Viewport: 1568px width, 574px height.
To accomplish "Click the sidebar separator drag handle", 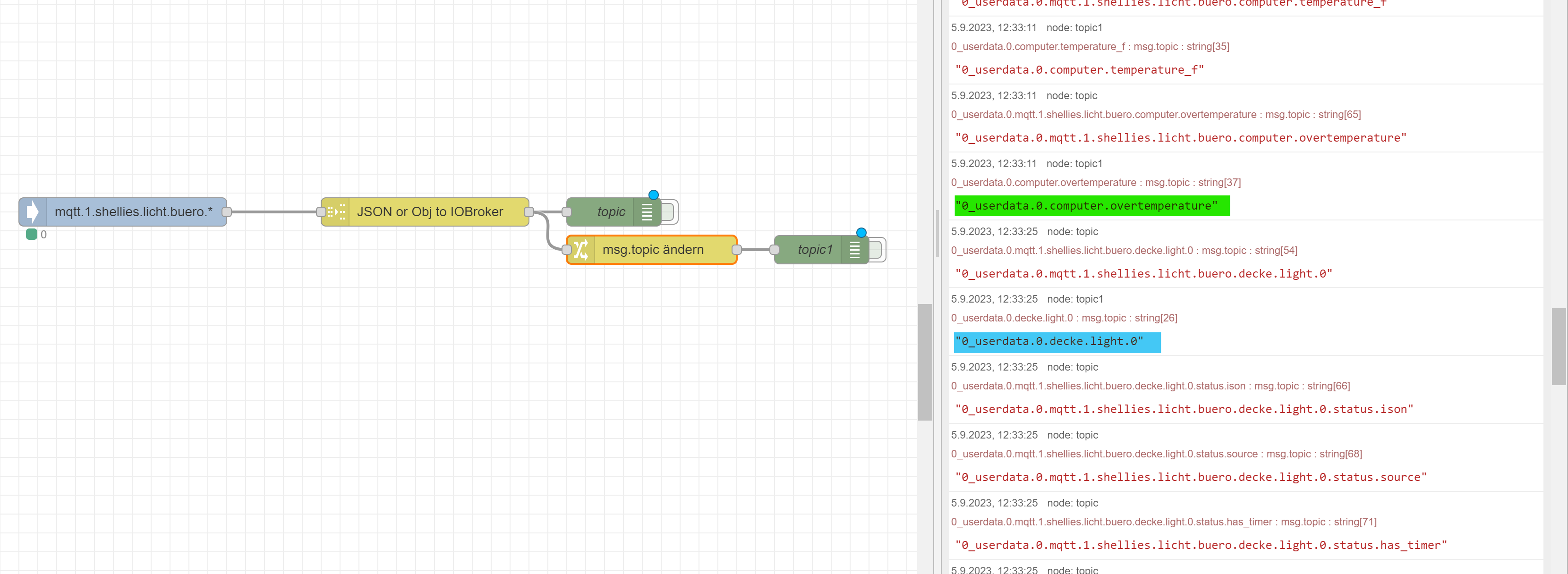I will click(937, 234).
